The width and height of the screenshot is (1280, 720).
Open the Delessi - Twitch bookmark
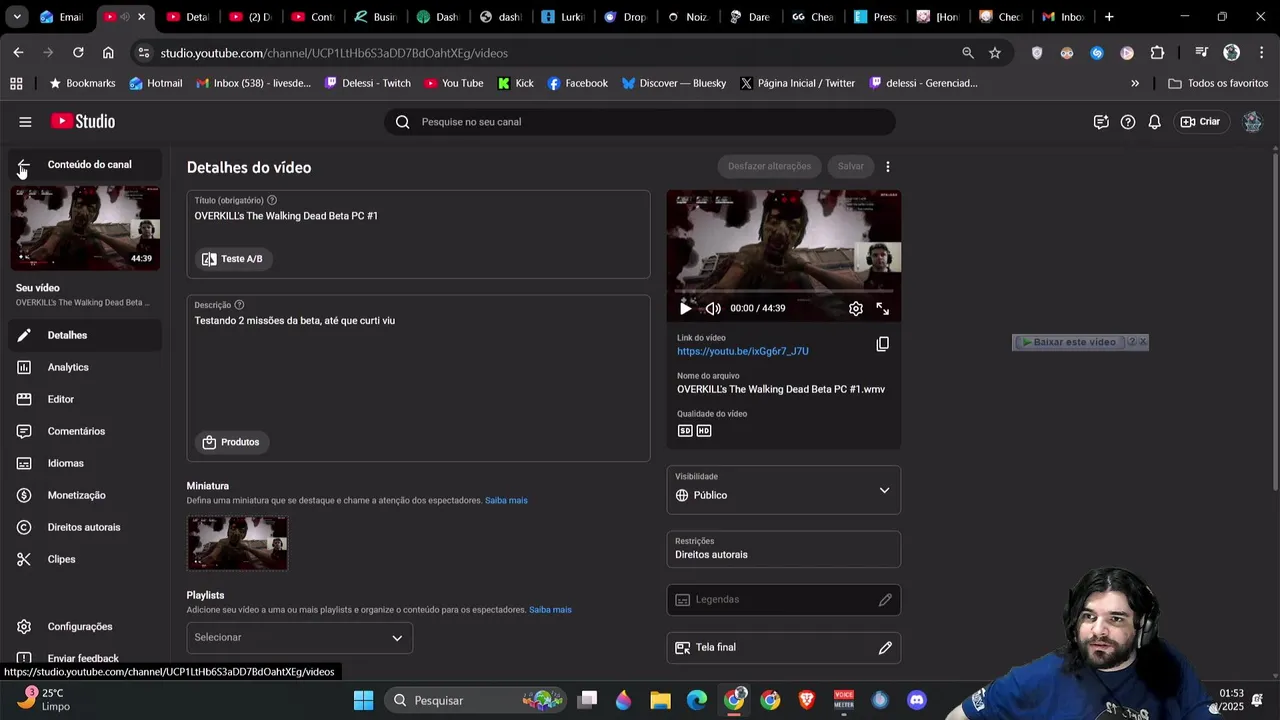tap(368, 83)
